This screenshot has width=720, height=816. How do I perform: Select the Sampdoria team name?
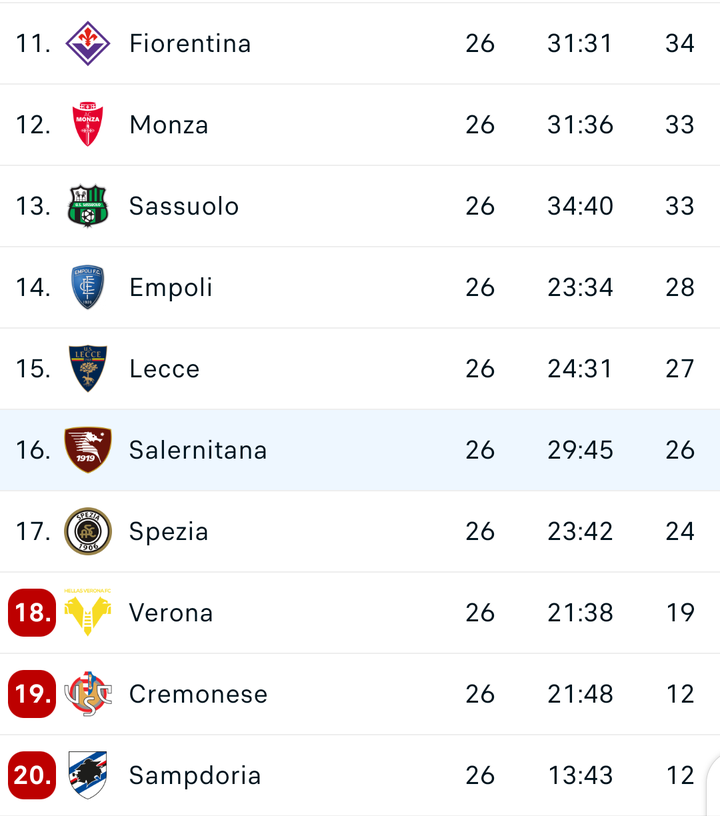[x=195, y=775]
